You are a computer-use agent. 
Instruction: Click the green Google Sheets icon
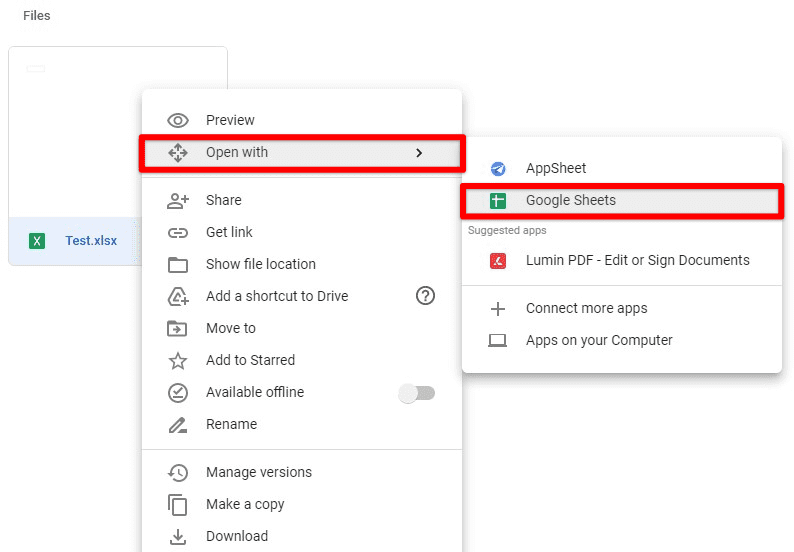[498, 201]
